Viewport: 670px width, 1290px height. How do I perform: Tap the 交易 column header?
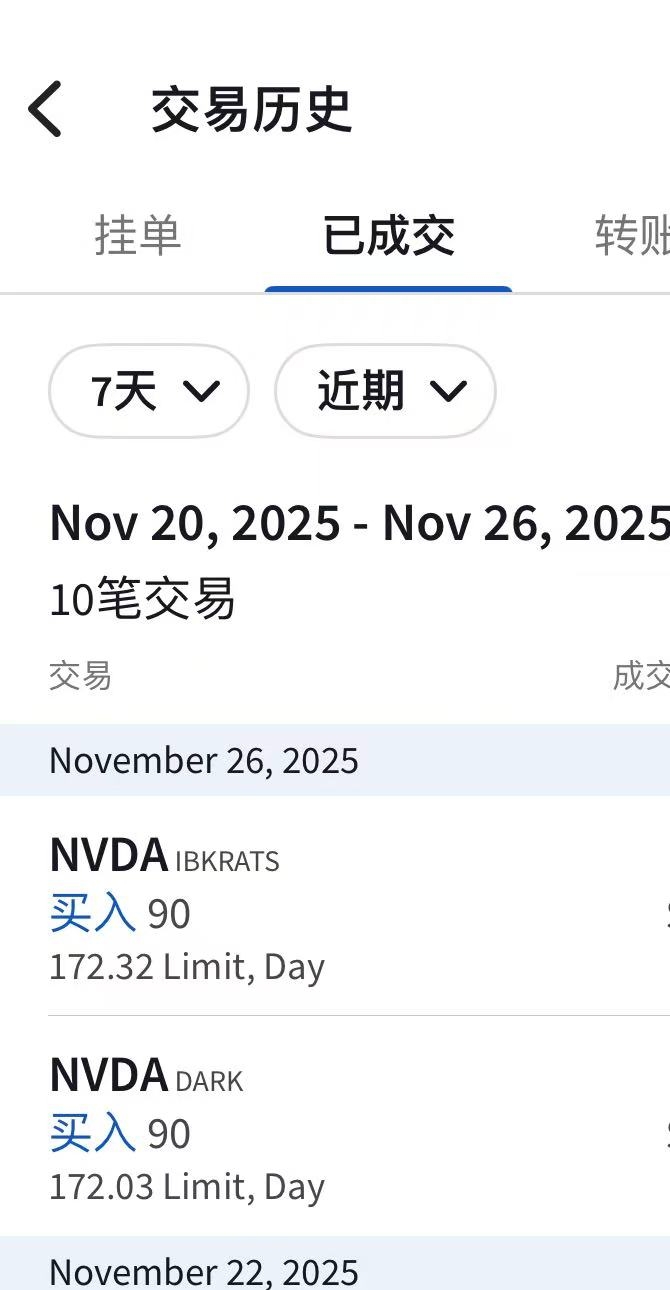(80, 677)
